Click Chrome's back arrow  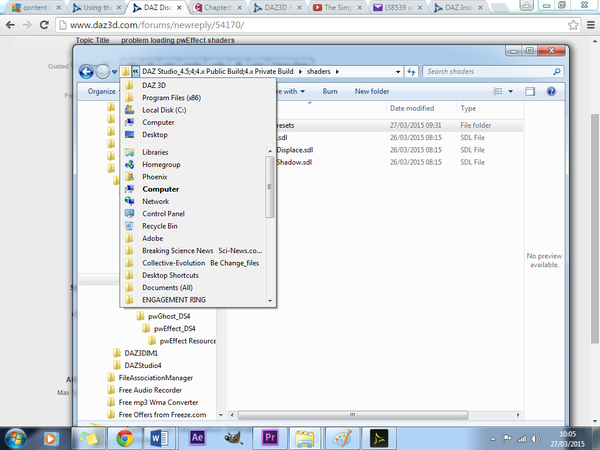click(x=10, y=25)
